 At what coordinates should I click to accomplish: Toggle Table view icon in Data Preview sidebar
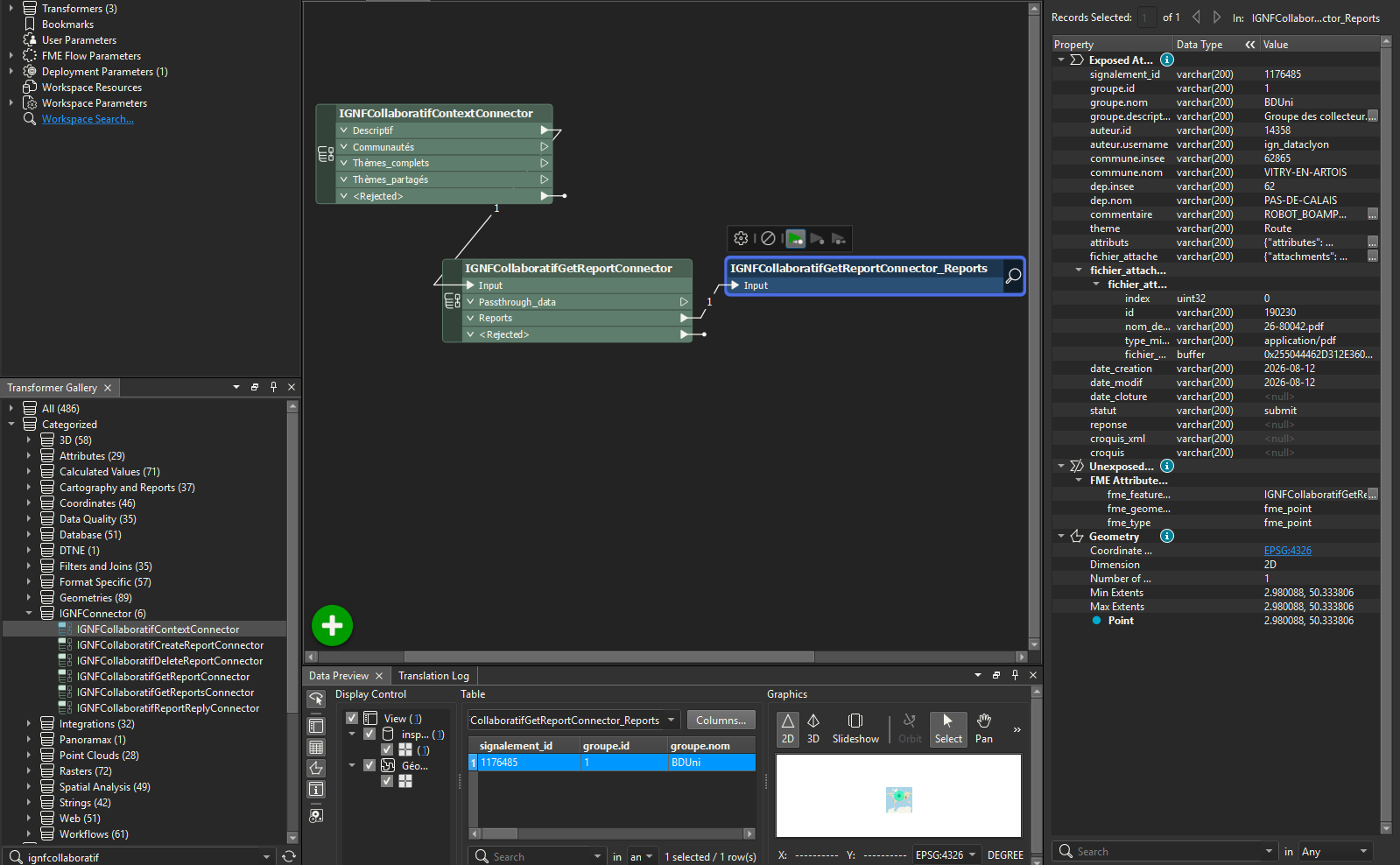(316, 747)
